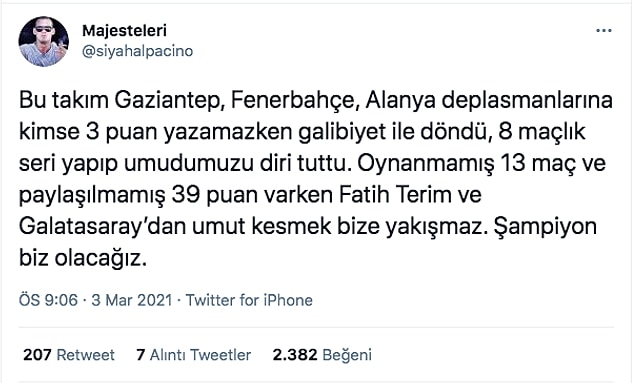
Task: View the 2.382 Beğeni list
Action: (322, 355)
